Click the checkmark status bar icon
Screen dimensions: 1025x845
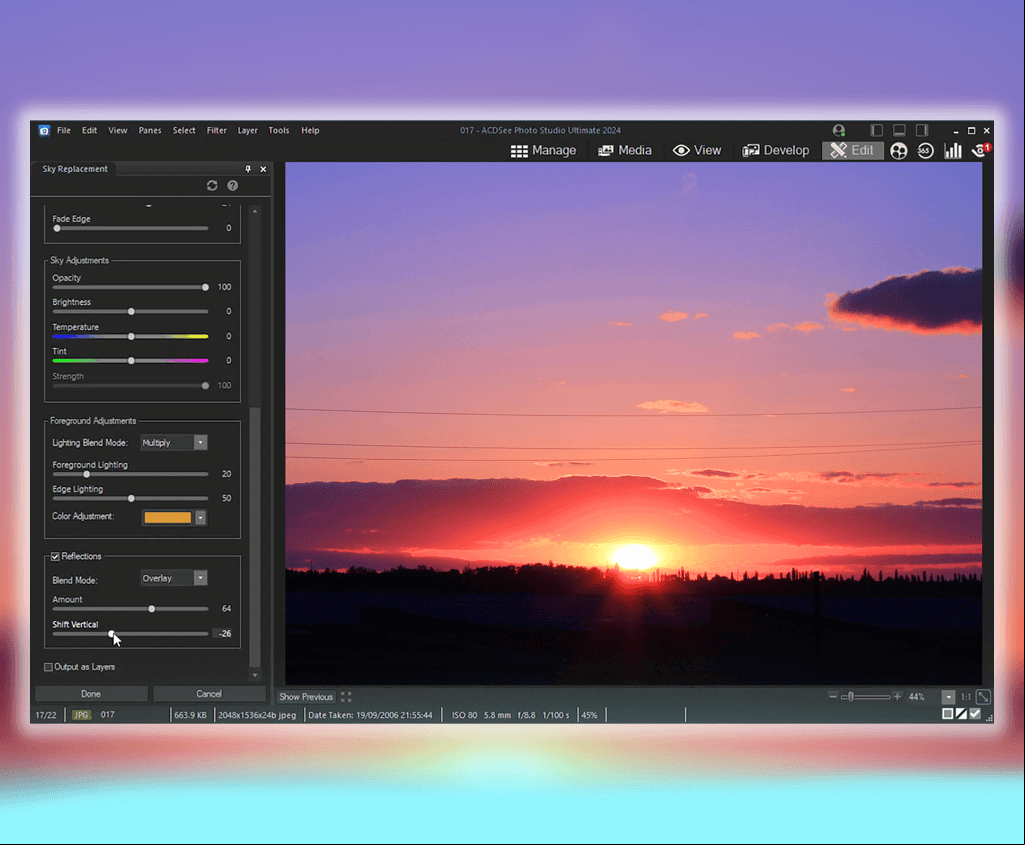[975, 714]
